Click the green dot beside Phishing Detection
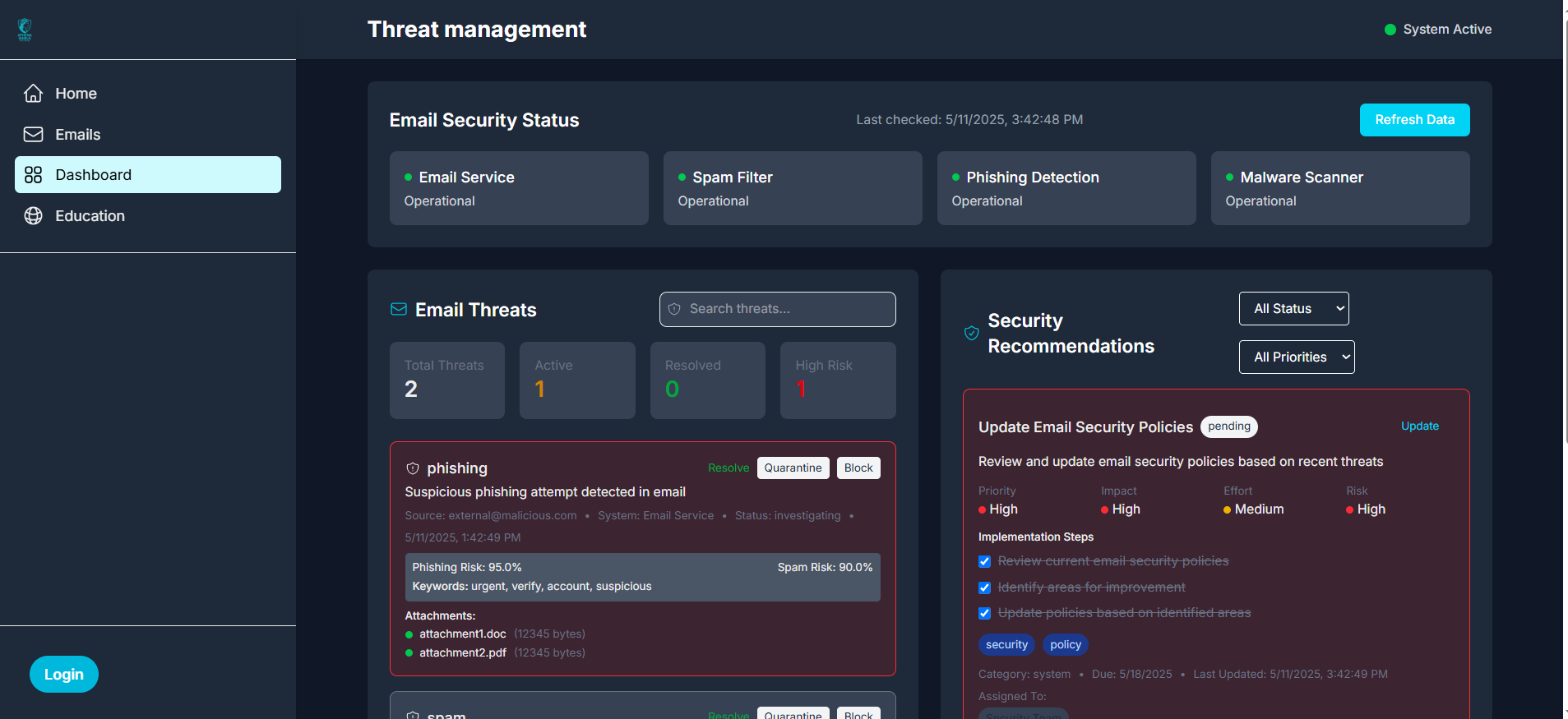This screenshot has height=719, width=1568. click(955, 177)
